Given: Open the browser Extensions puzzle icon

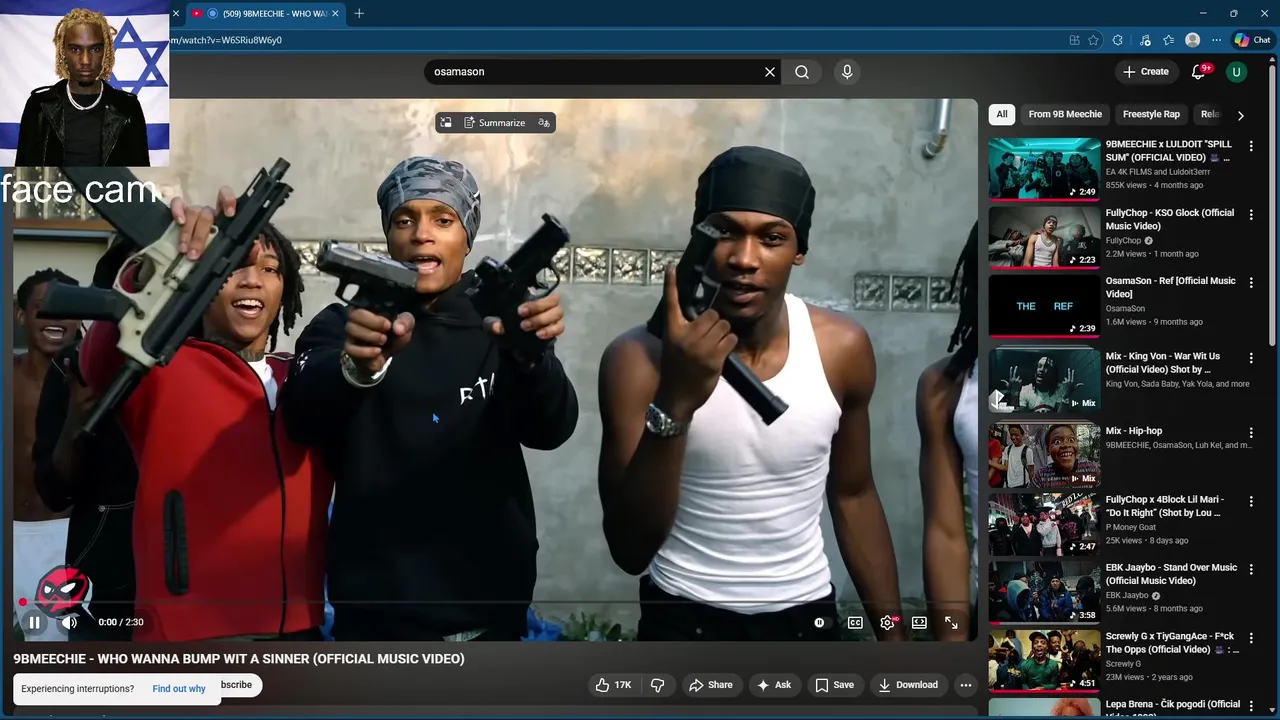Looking at the screenshot, I should [x=1118, y=40].
